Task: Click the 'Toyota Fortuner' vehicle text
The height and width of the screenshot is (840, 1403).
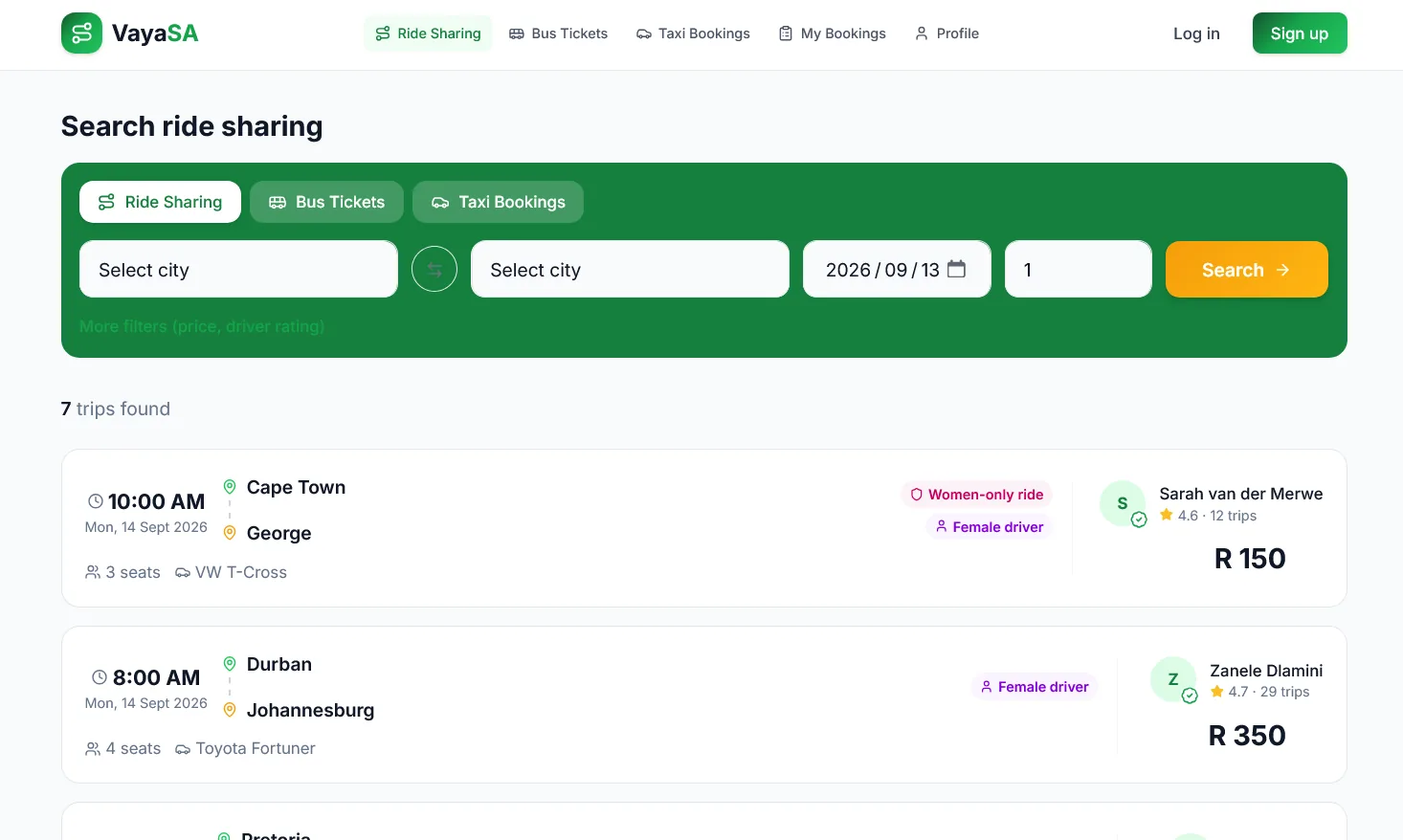Action: click(x=256, y=748)
